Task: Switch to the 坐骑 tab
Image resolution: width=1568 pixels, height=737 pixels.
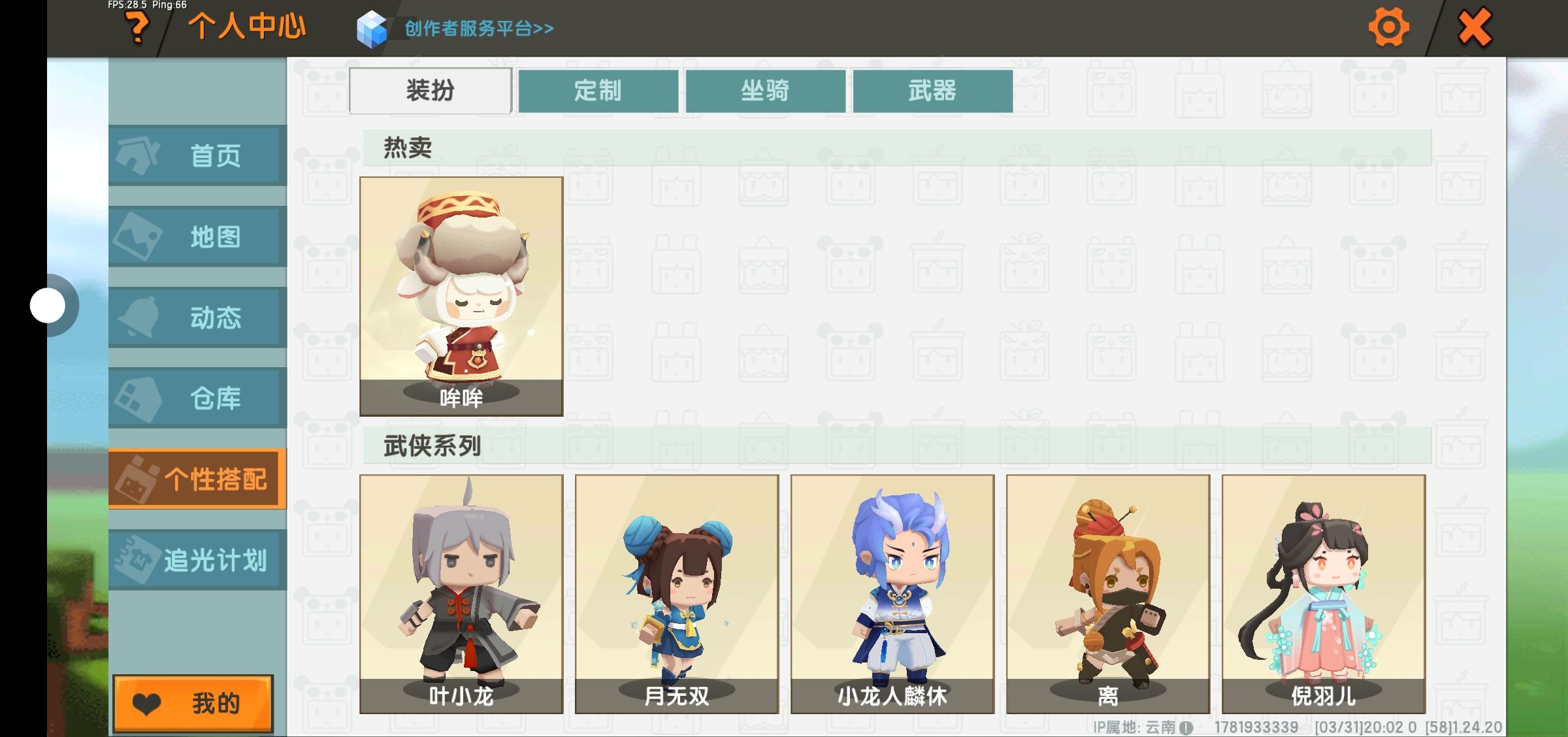Action: [765, 91]
